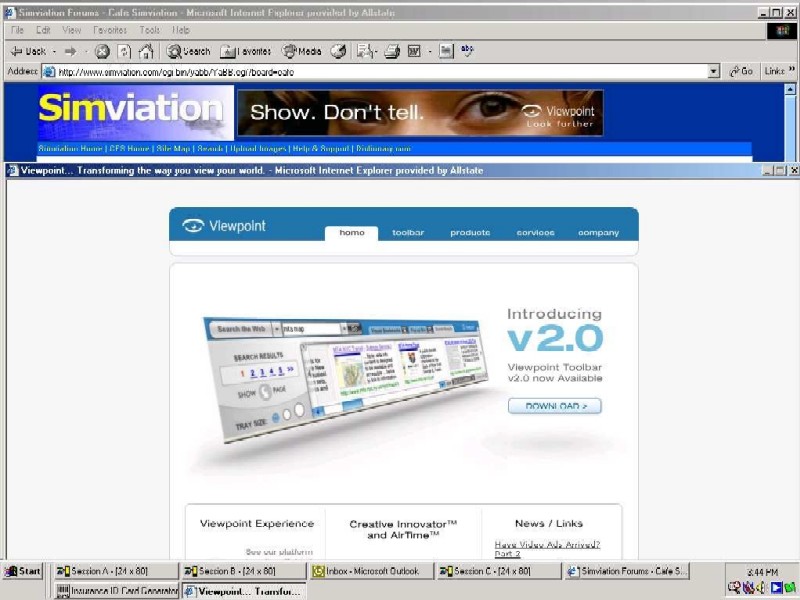Switch to the toolbar tab on Viewpoint site
800x600 pixels.
pyautogui.click(x=407, y=233)
